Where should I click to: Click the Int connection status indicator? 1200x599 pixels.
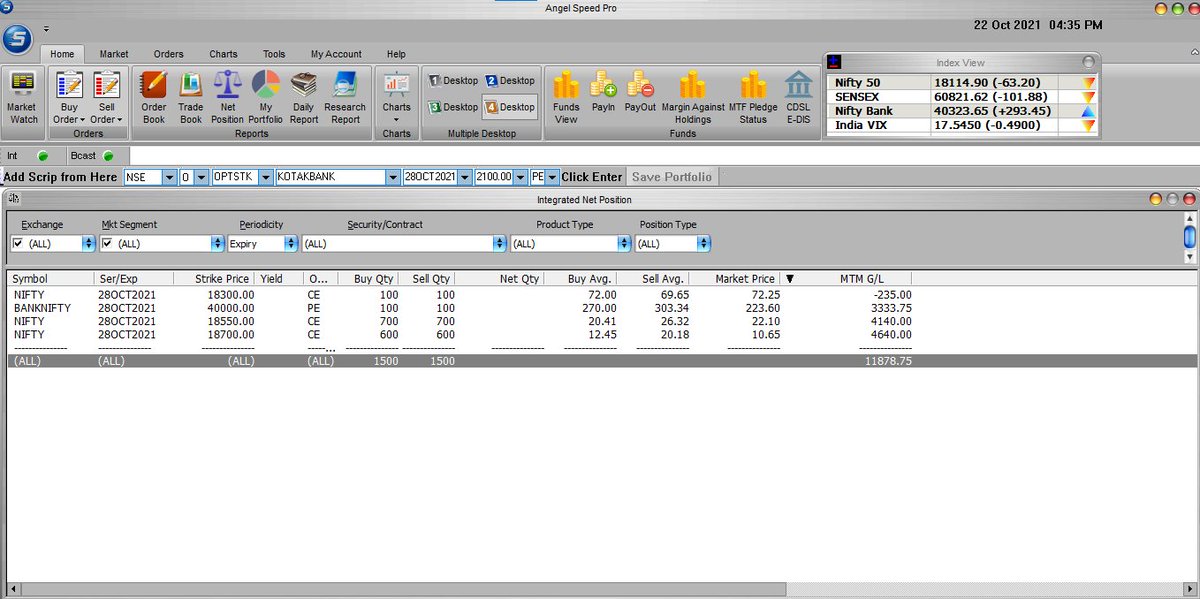43,156
